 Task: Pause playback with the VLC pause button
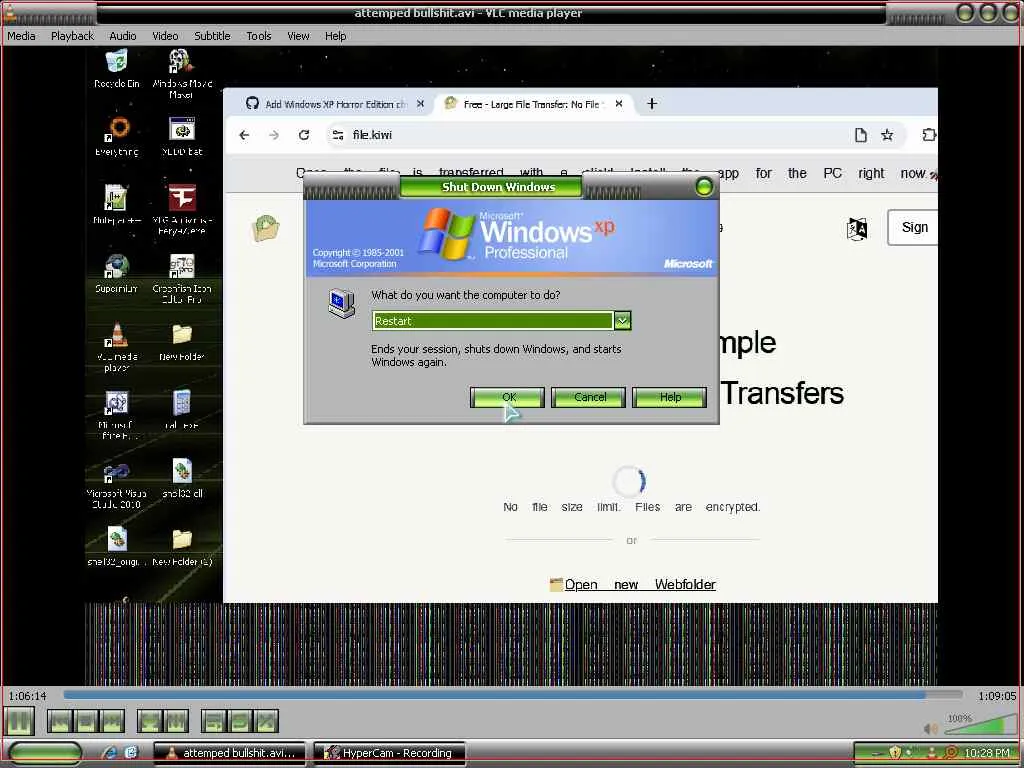click(19, 722)
